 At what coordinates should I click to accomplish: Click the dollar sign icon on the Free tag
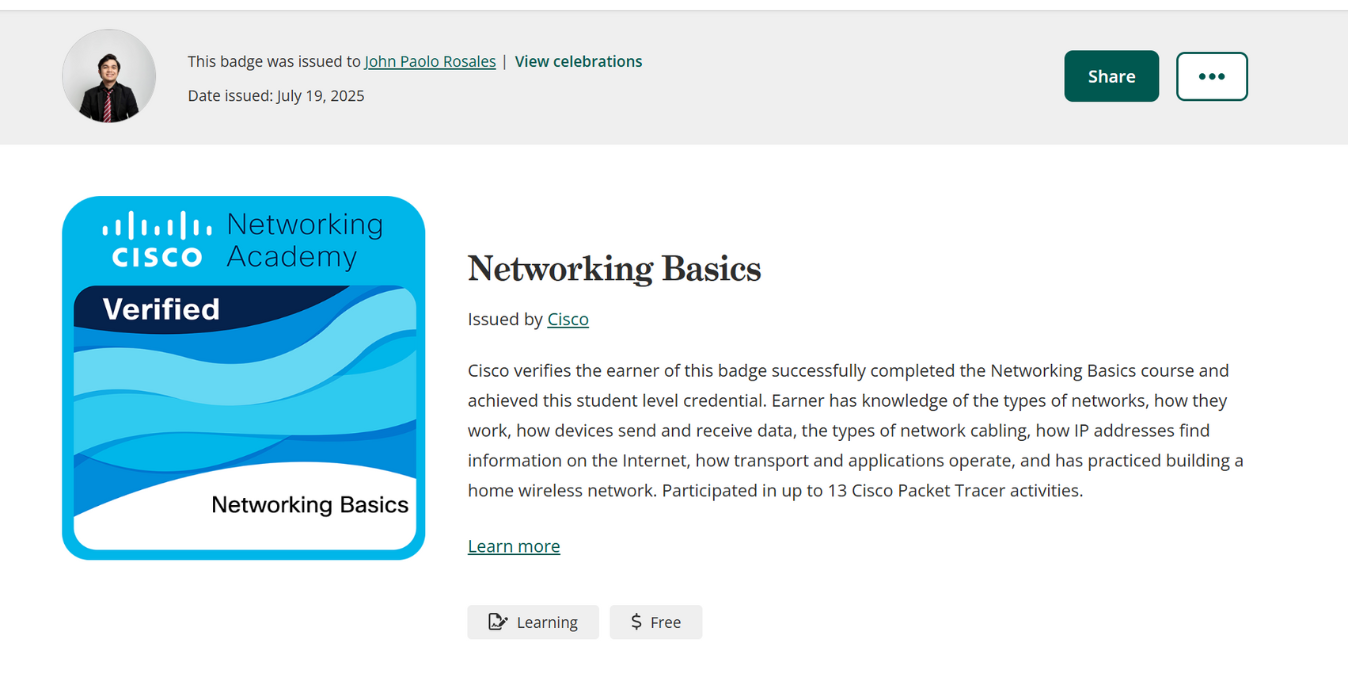point(635,621)
